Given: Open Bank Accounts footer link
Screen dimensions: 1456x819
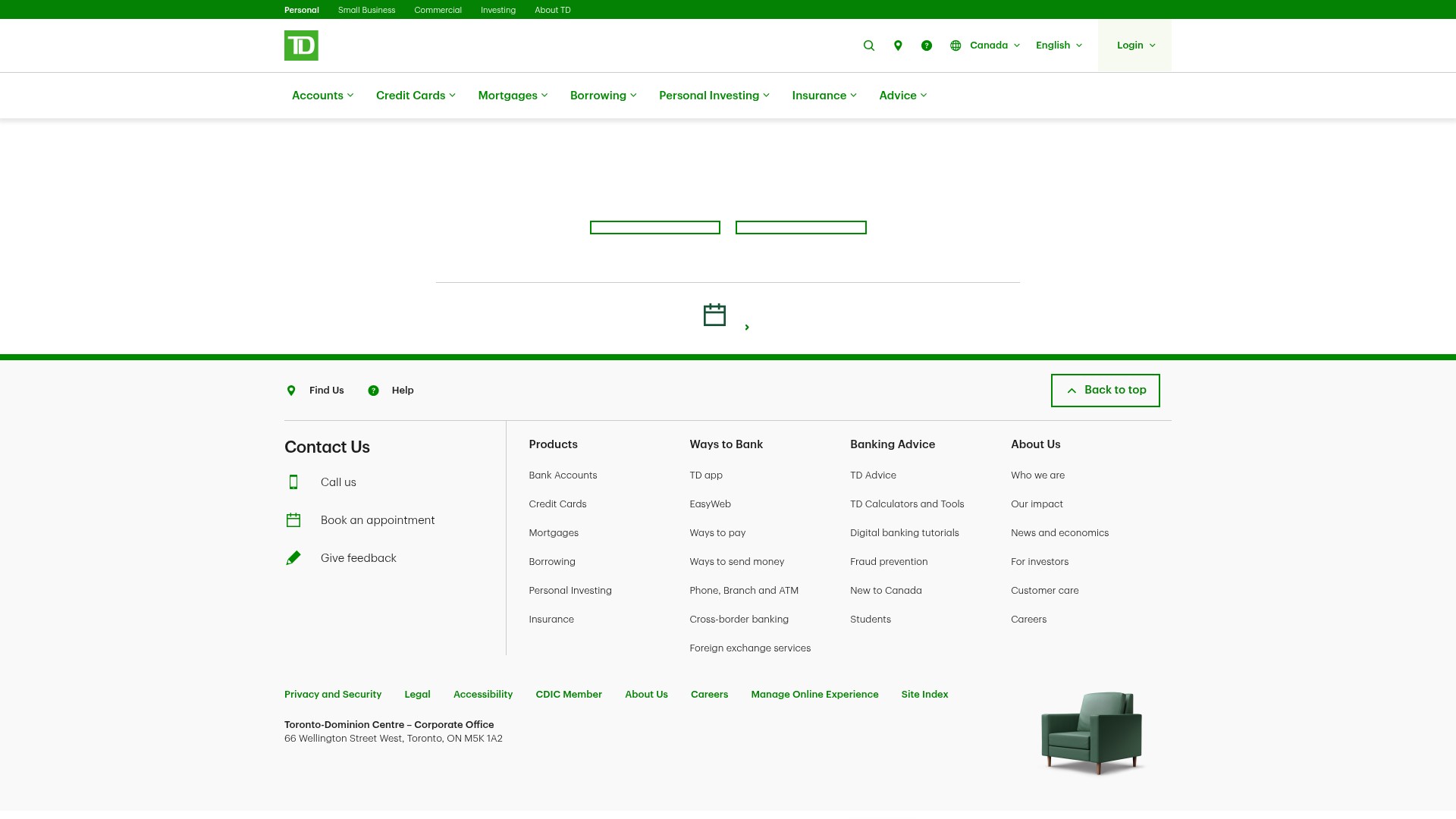Looking at the screenshot, I should click(x=563, y=475).
